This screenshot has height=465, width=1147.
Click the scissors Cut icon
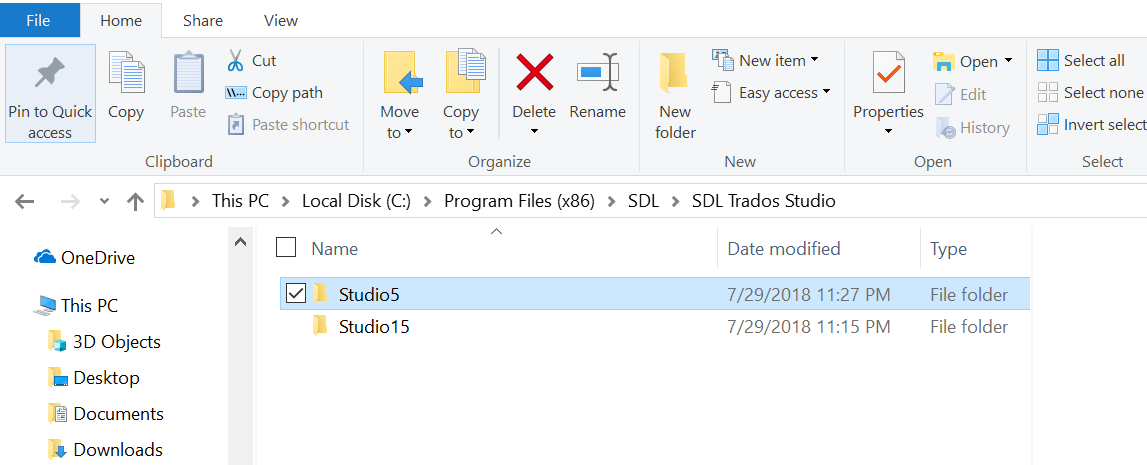tap(235, 61)
